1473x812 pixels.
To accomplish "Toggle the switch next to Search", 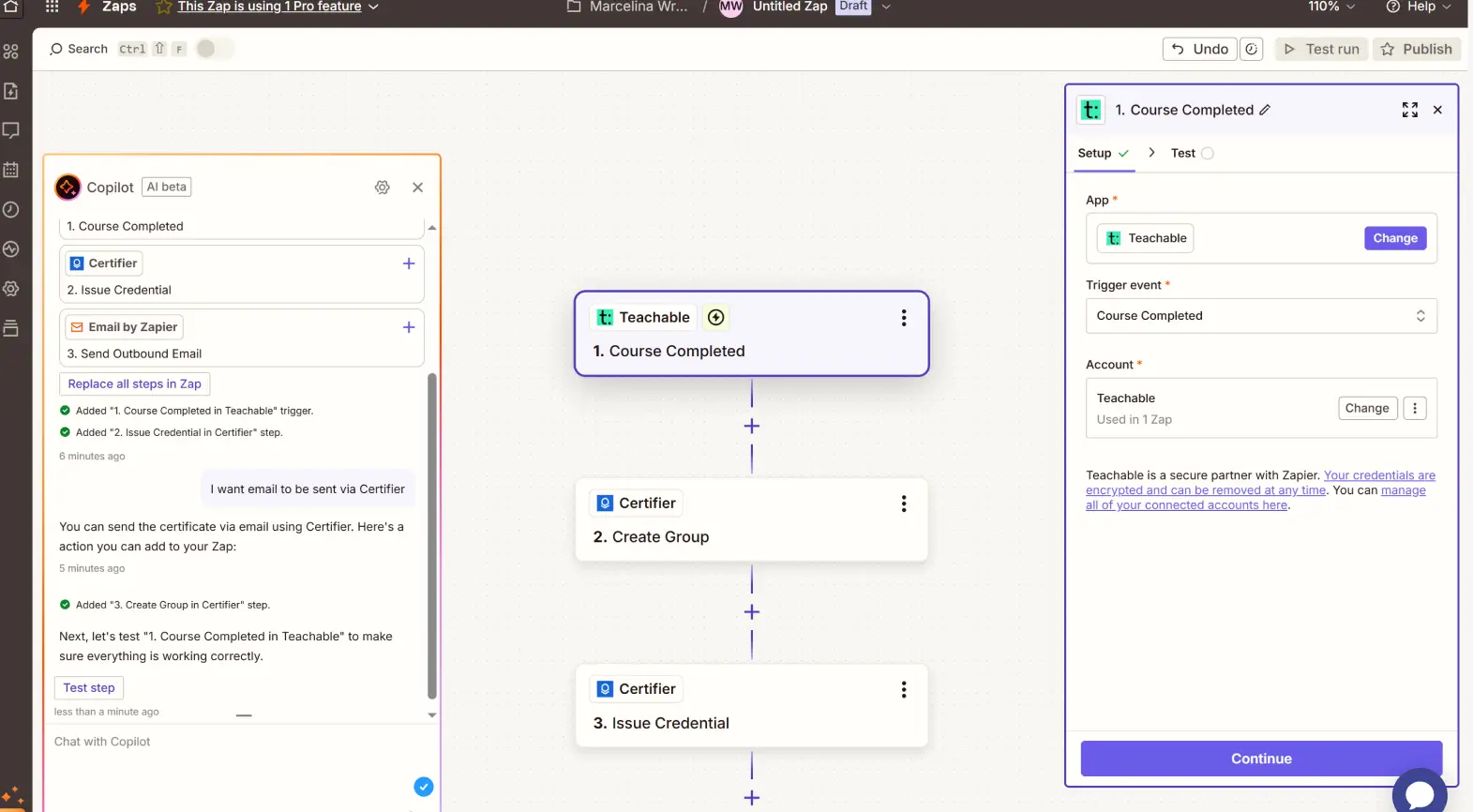I will click(x=214, y=49).
